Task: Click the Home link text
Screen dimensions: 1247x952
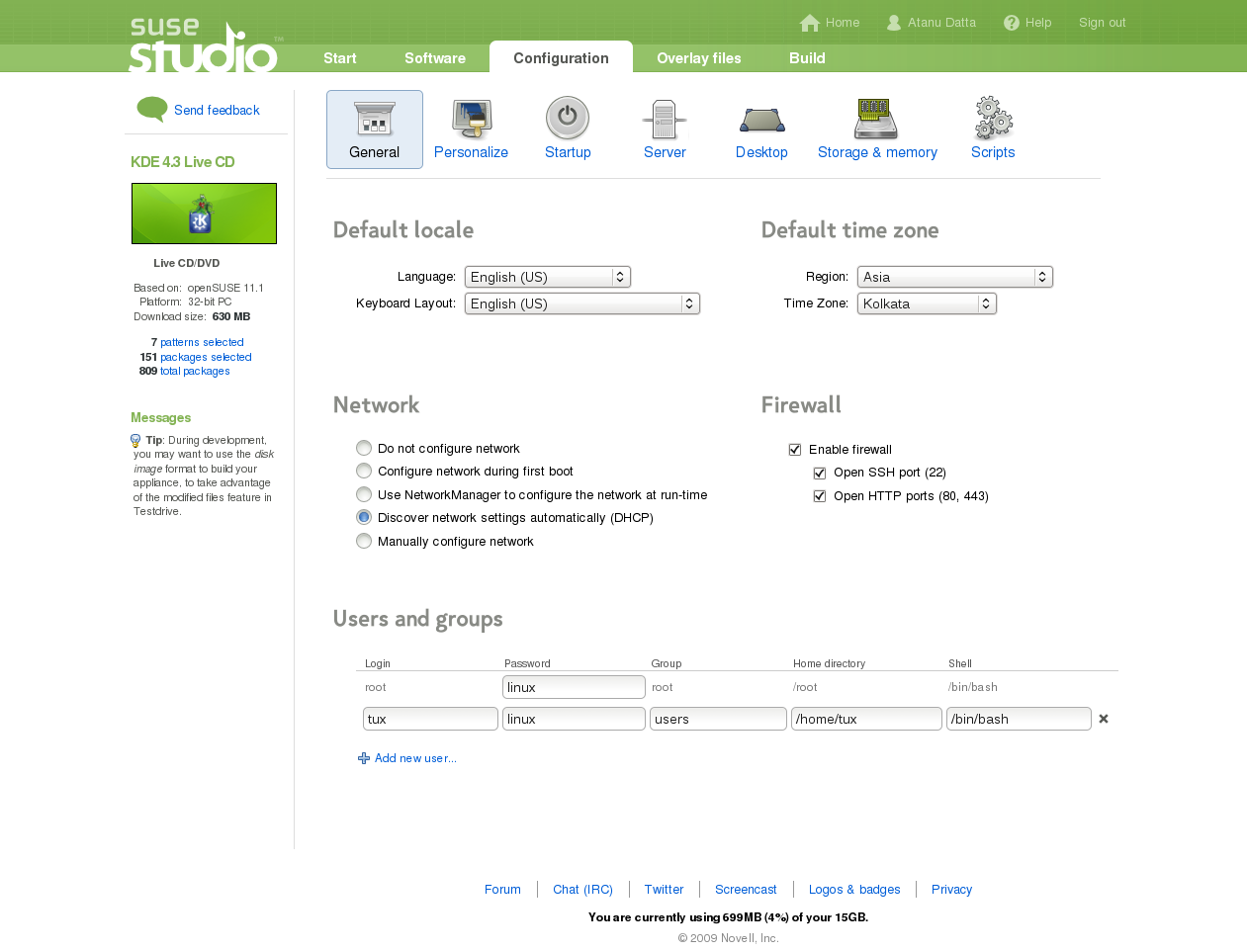Action: pos(843,23)
